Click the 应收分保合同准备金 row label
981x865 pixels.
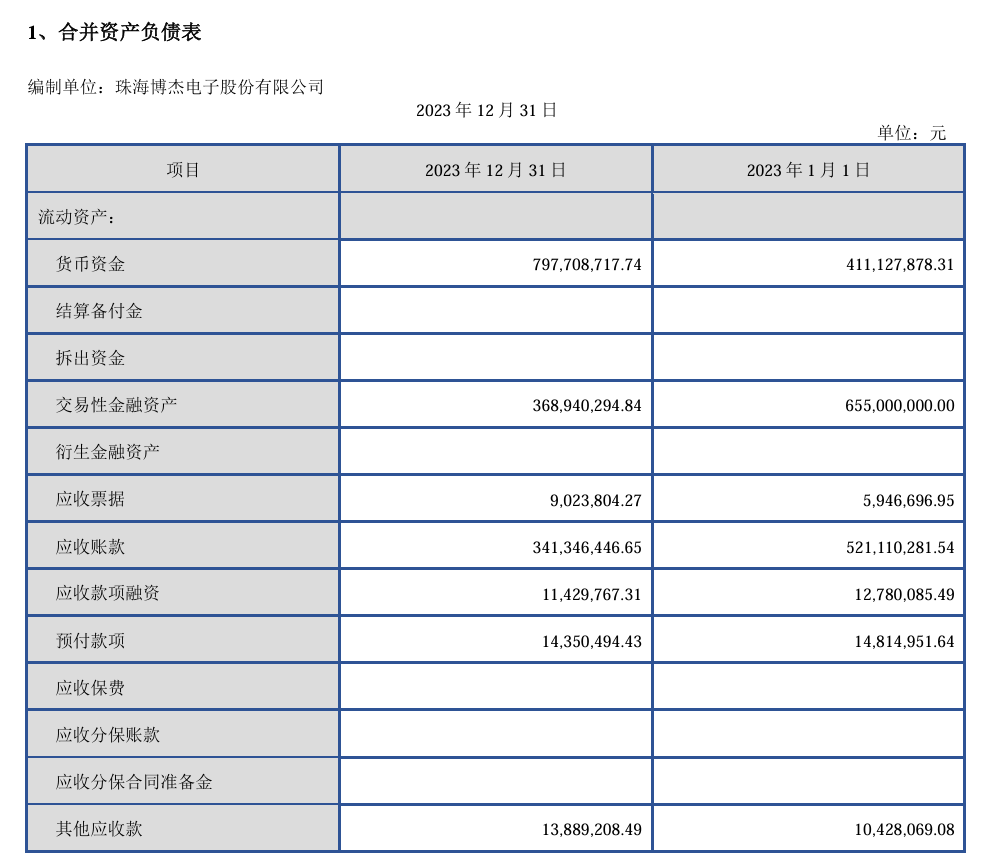(x=134, y=782)
